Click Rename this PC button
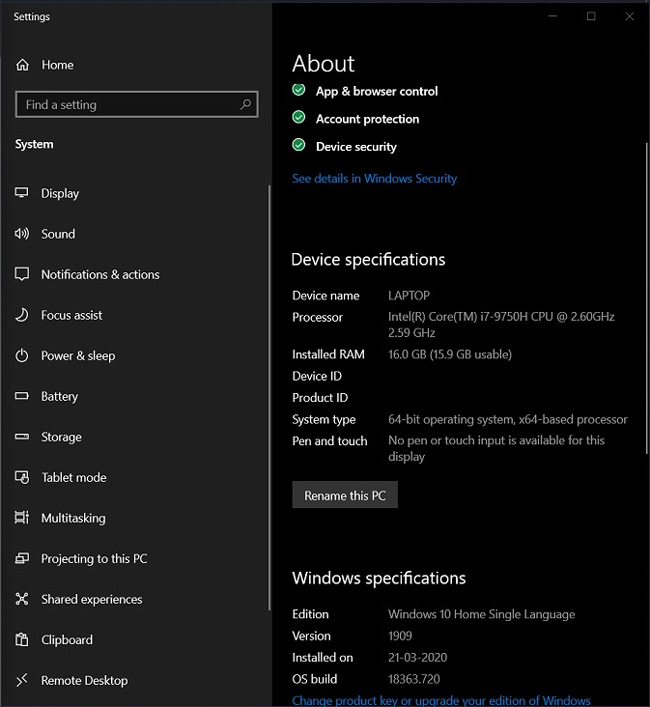Image resolution: width=650 pixels, height=707 pixels. tap(345, 495)
